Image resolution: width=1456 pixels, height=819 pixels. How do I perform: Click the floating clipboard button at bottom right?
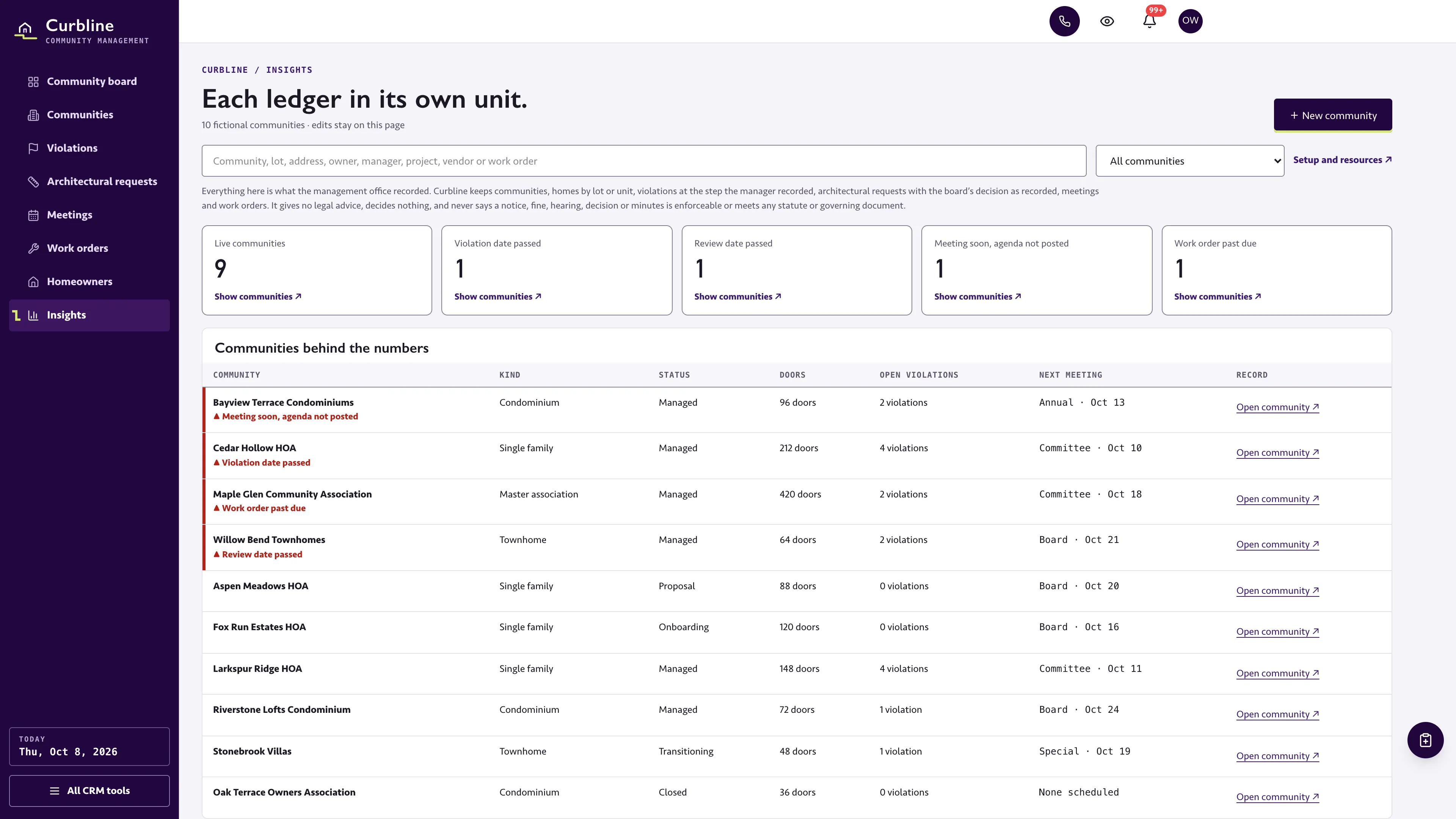1425,740
